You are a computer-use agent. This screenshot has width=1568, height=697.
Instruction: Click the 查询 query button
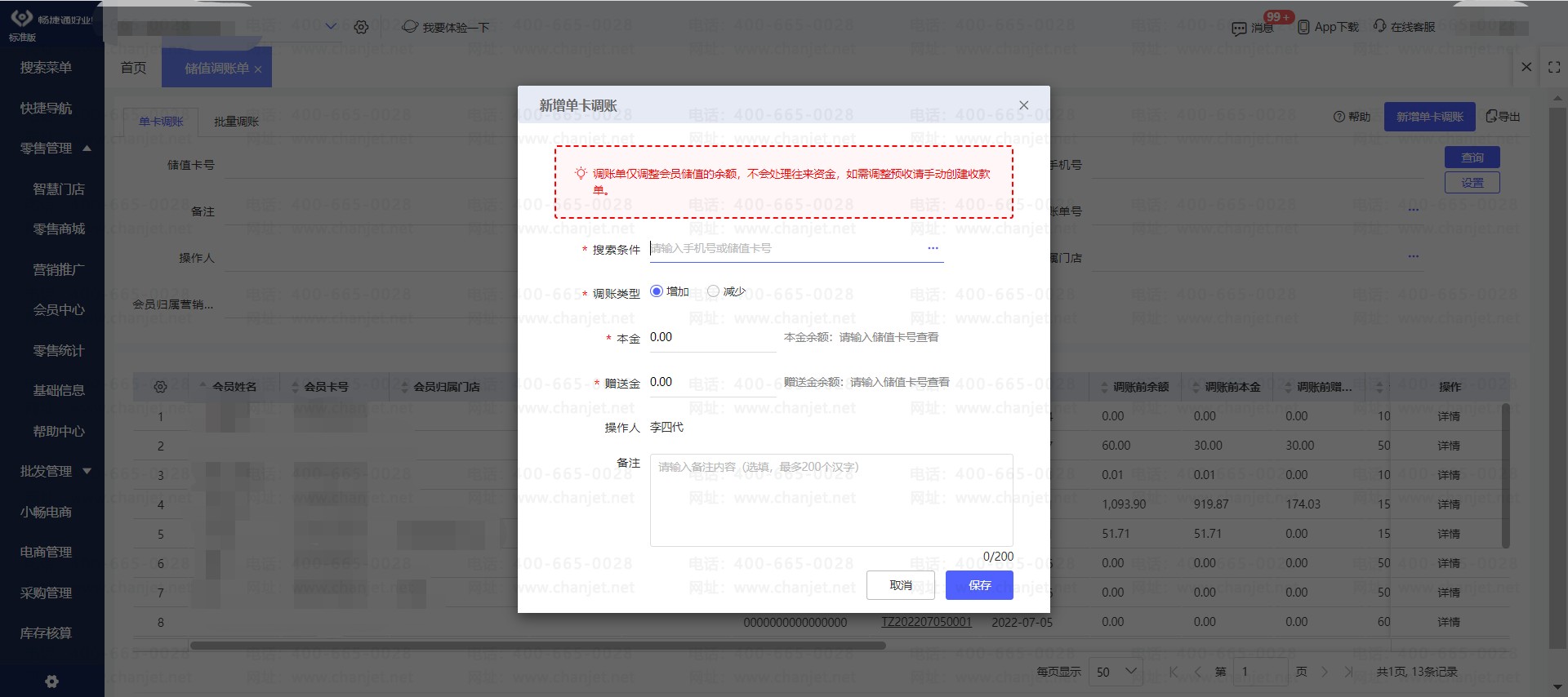(x=1472, y=158)
